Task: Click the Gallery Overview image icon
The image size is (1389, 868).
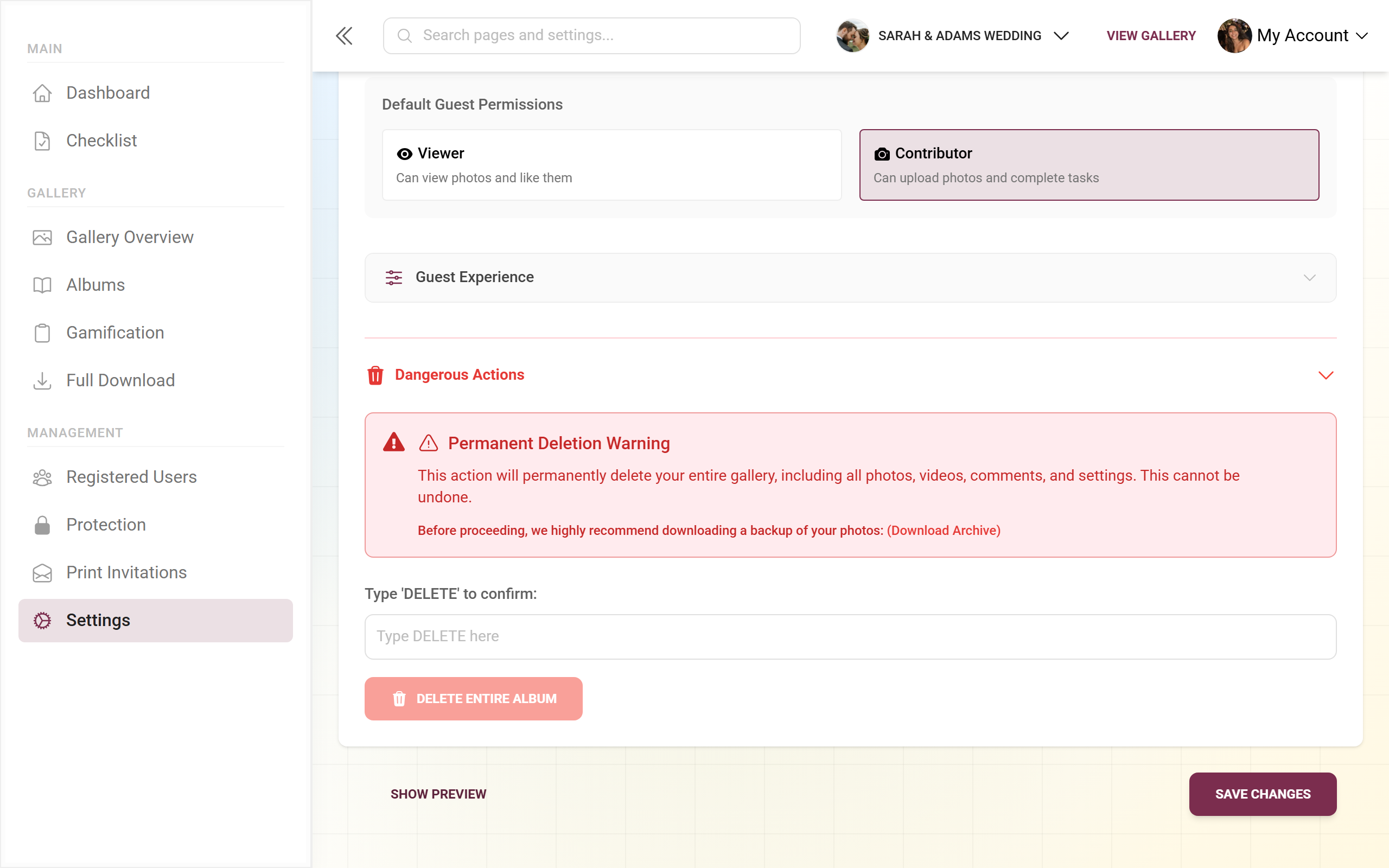Action: click(x=42, y=237)
